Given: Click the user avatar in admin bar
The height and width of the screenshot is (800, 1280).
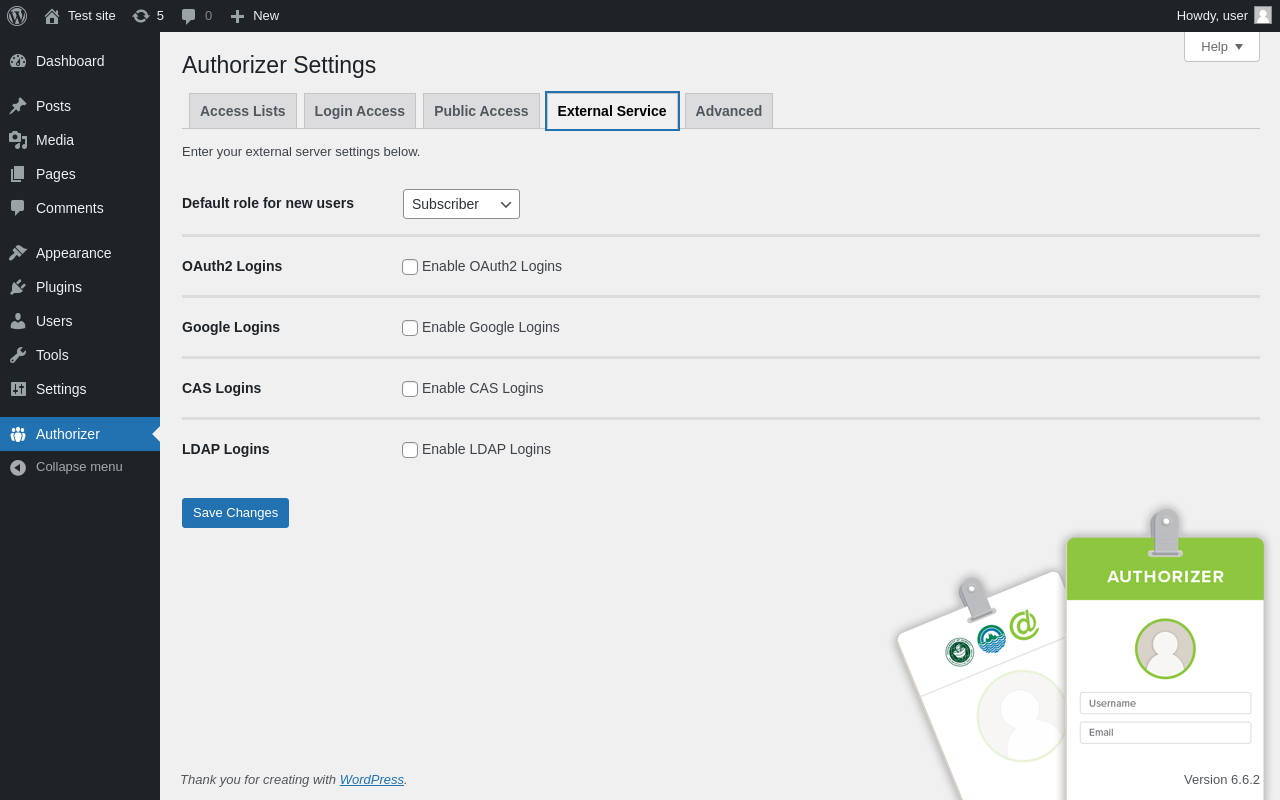Looking at the screenshot, I should pos(1263,15).
